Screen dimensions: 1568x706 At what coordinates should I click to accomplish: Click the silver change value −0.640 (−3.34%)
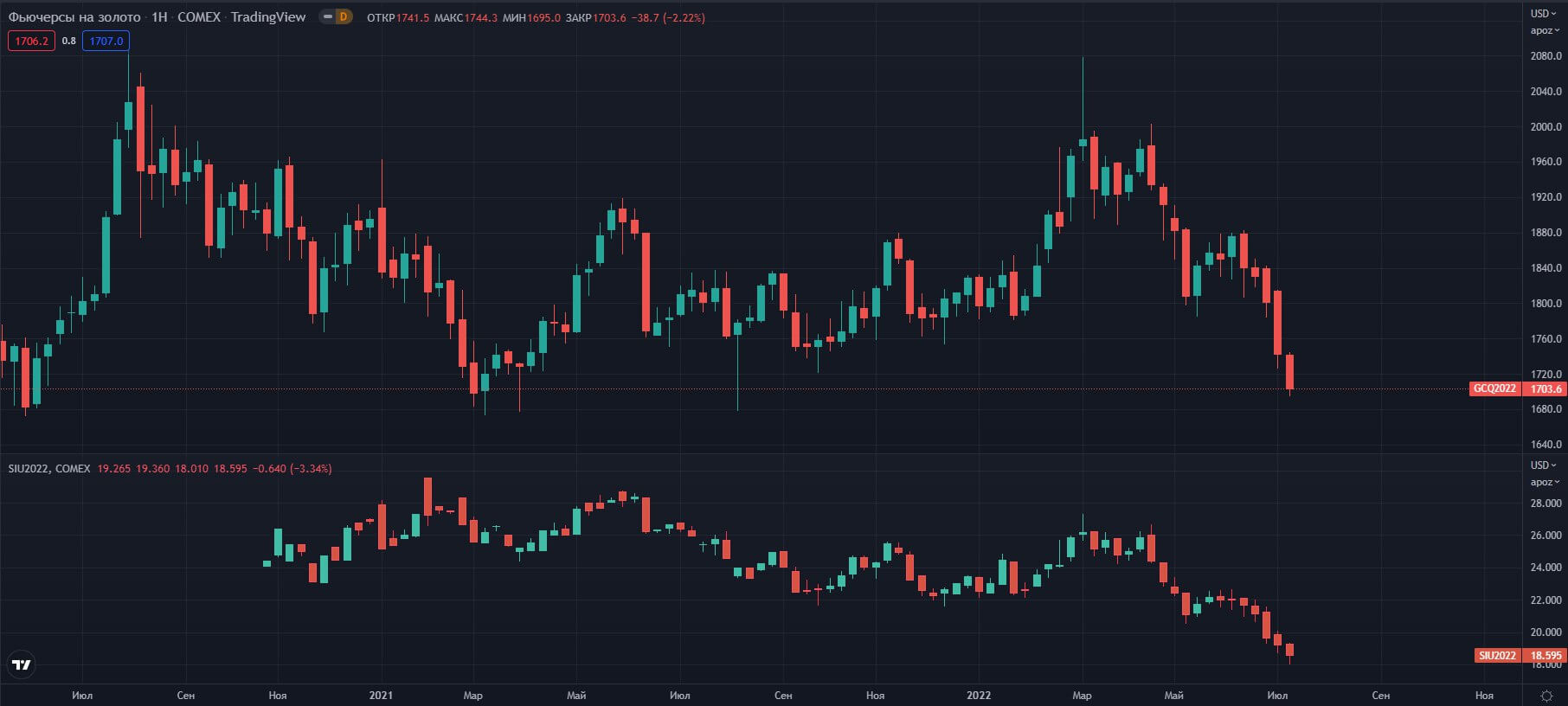point(292,469)
